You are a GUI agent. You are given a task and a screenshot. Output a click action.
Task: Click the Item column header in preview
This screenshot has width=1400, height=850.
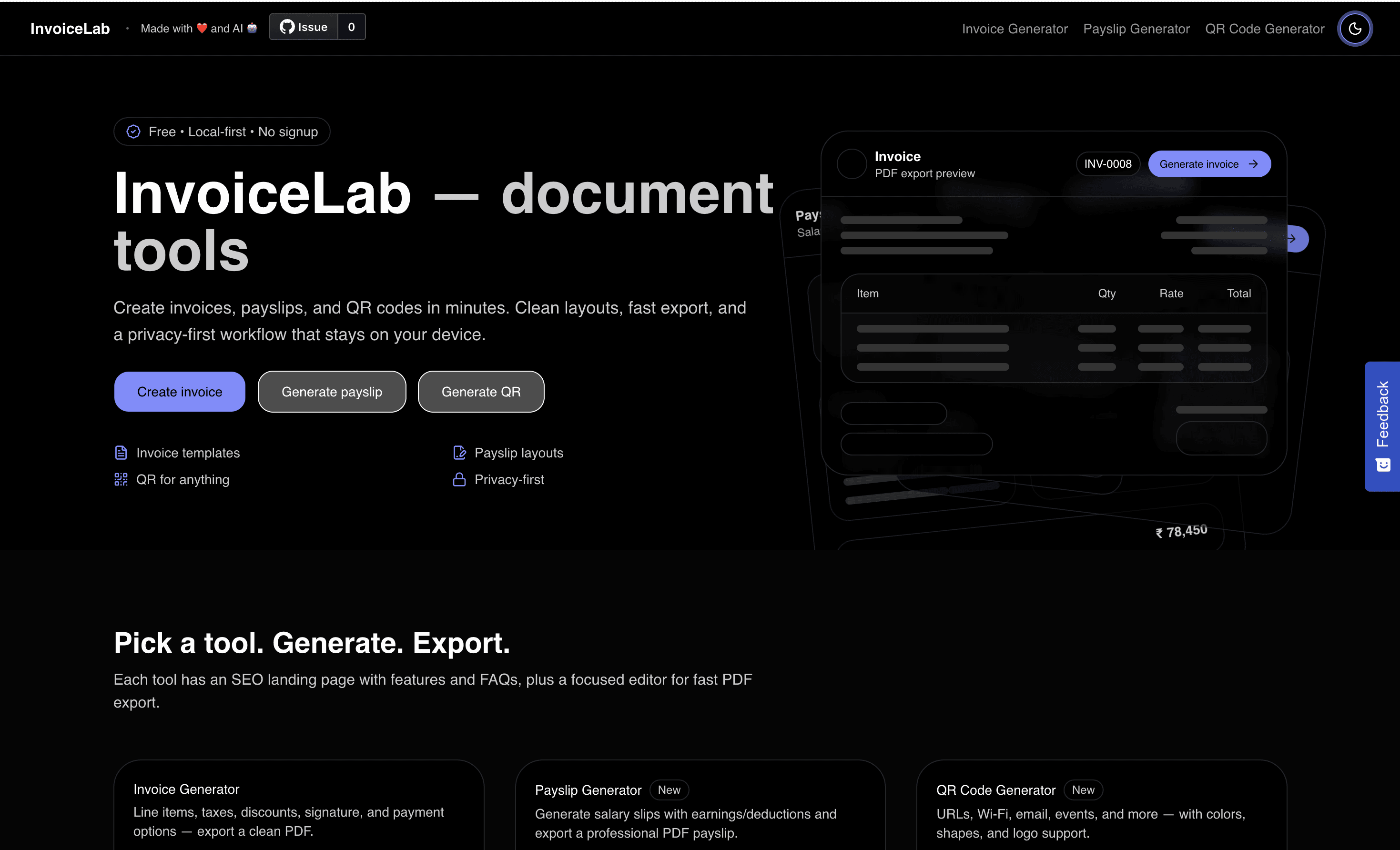[867, 293]
